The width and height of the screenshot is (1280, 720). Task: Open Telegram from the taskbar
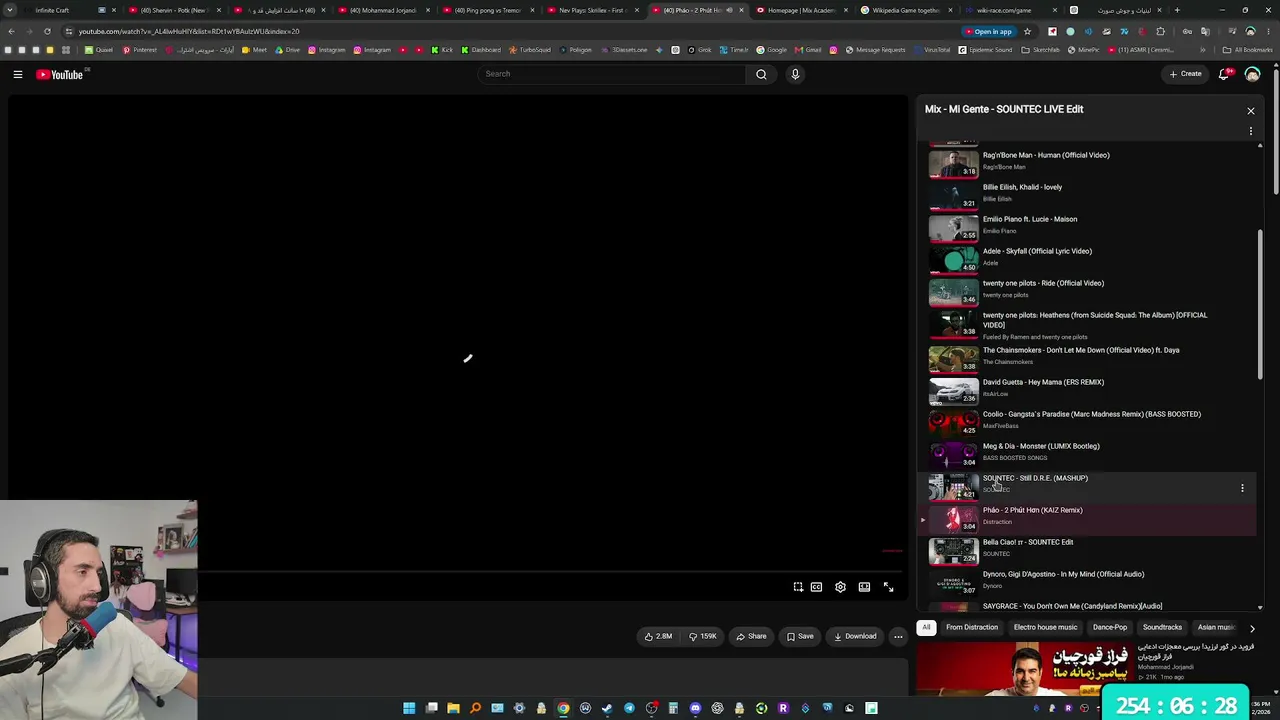tap(629, 708)
